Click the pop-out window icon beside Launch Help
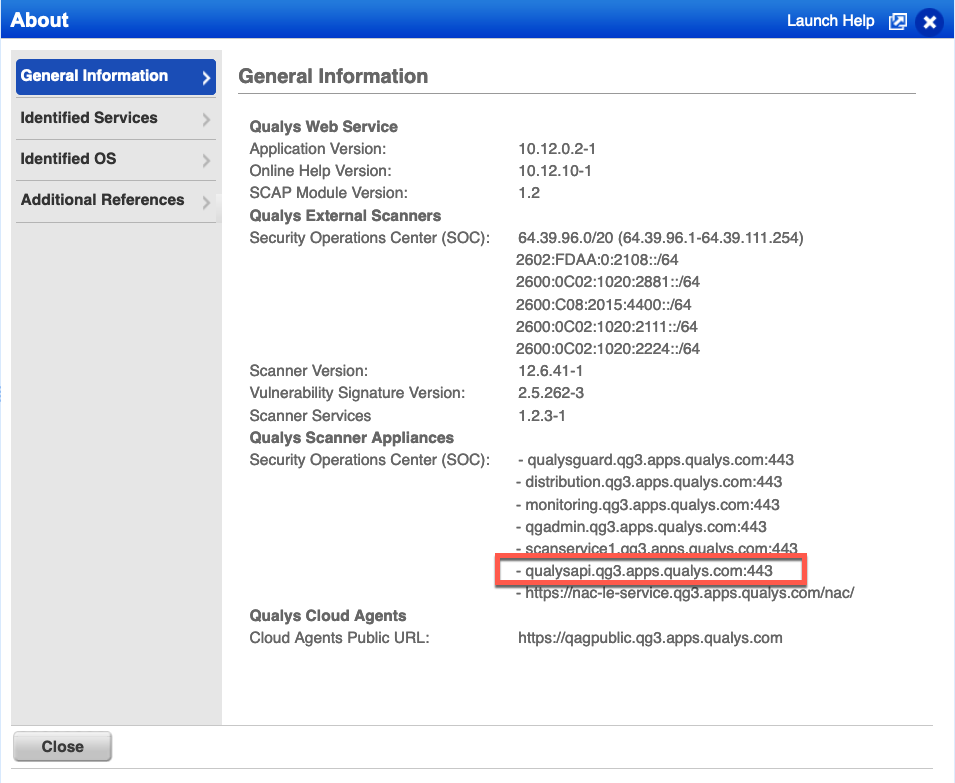The image size is (955, 783). click(897, 21)
